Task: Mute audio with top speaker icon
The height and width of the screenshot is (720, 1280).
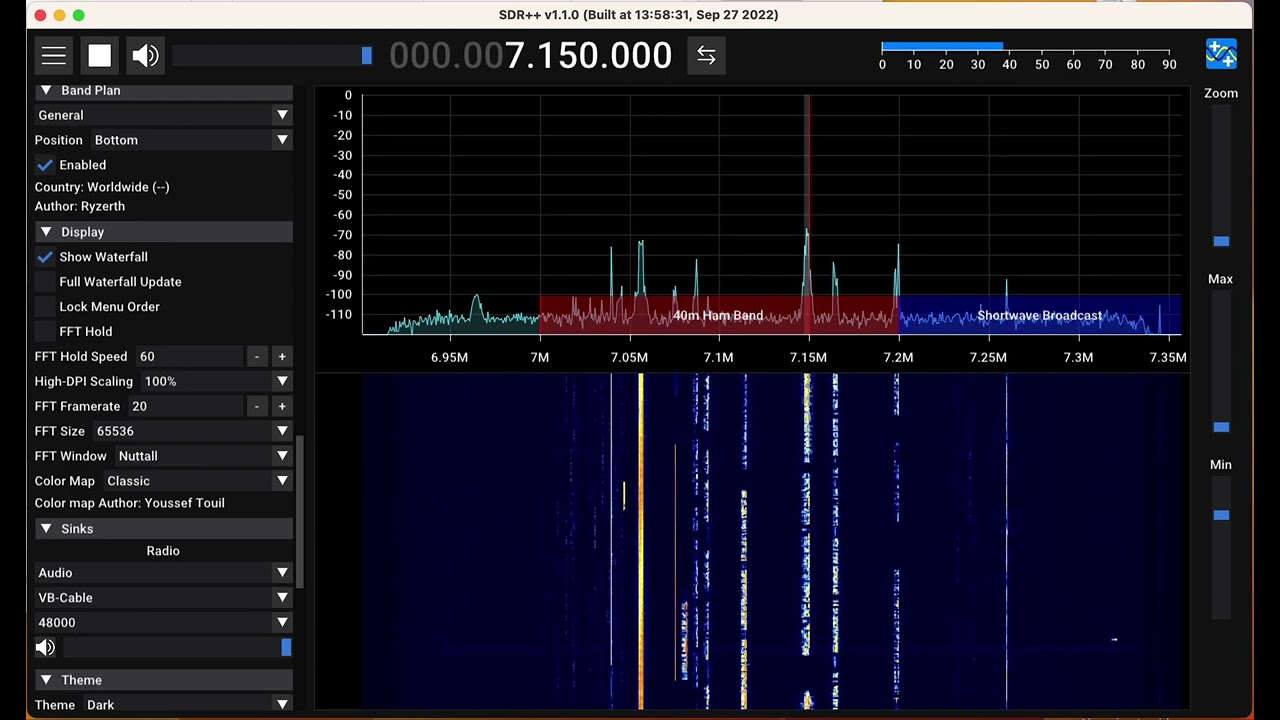Action: [145, 56]
